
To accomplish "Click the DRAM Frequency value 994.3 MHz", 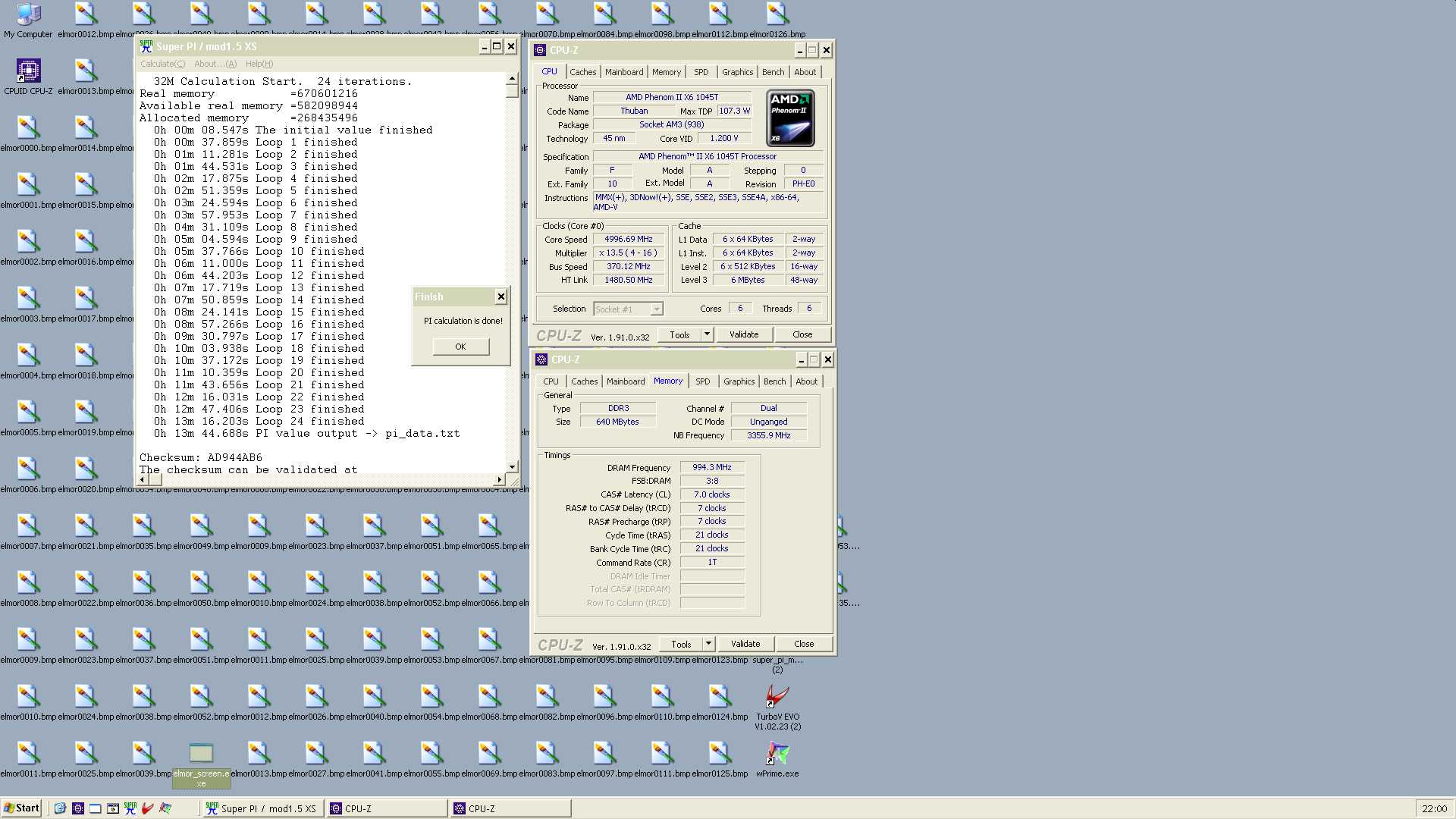I will point(711,467).
